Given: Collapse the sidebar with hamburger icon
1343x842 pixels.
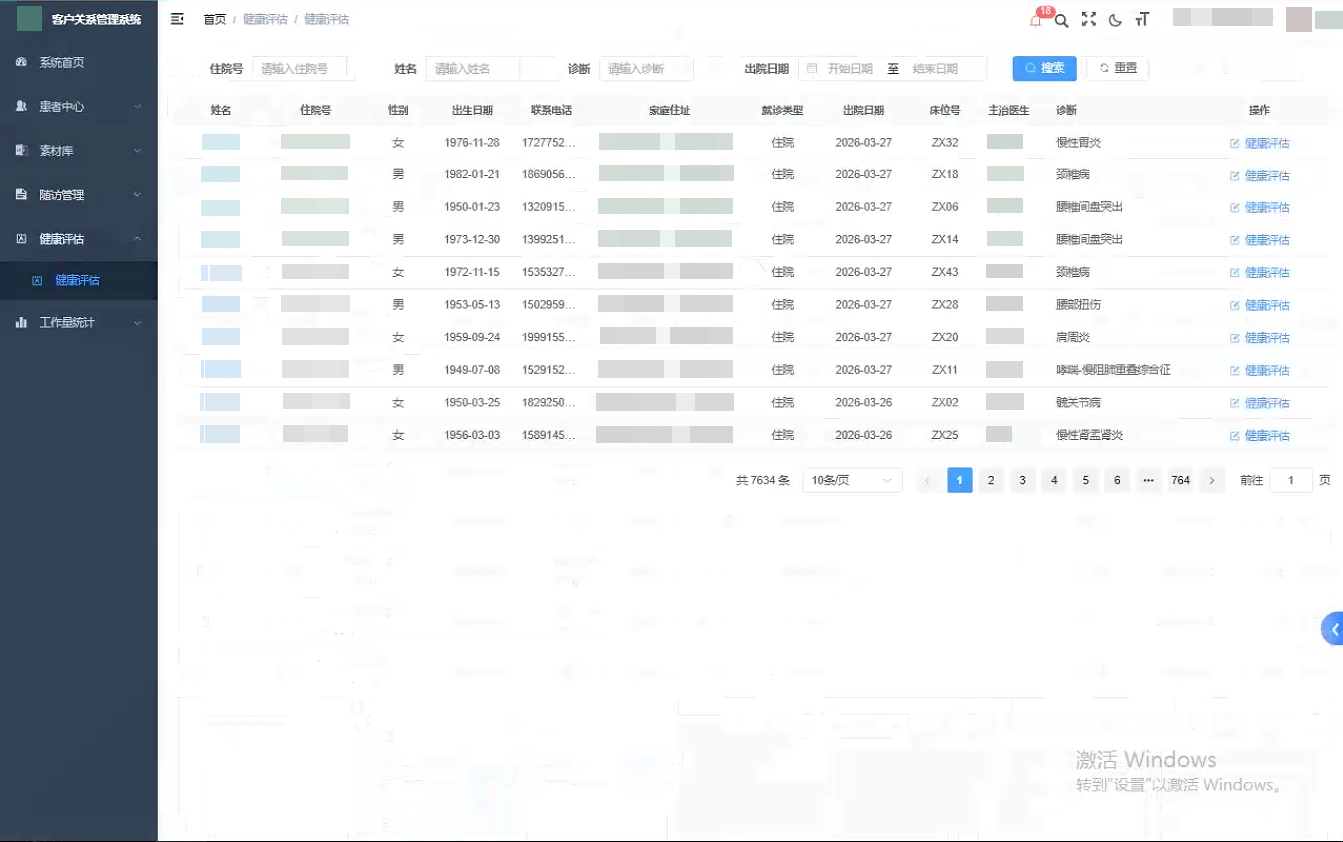Looking at the screenshot, I should pos(177,19).
